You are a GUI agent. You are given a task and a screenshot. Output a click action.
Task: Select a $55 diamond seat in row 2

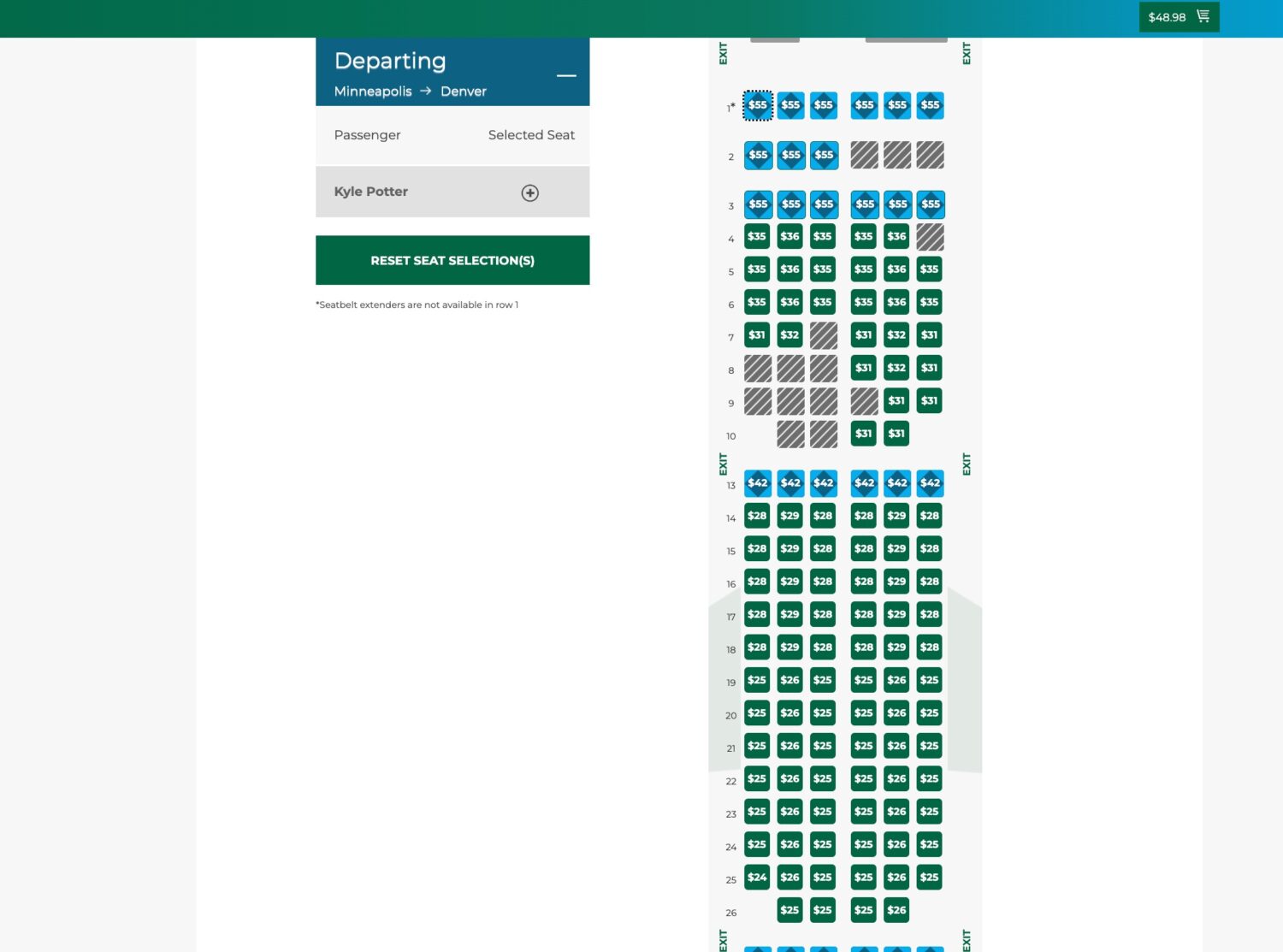click(757, 155)
